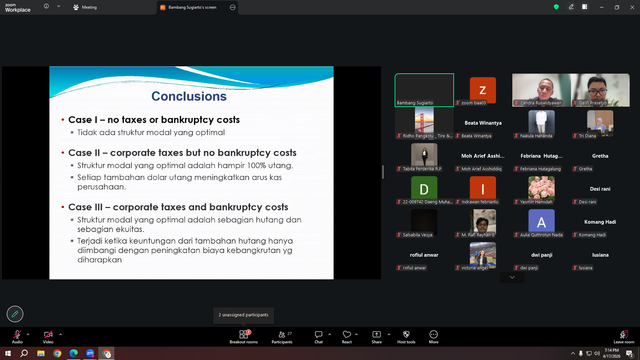Select Desi rani participant tile

click(600, 189)
